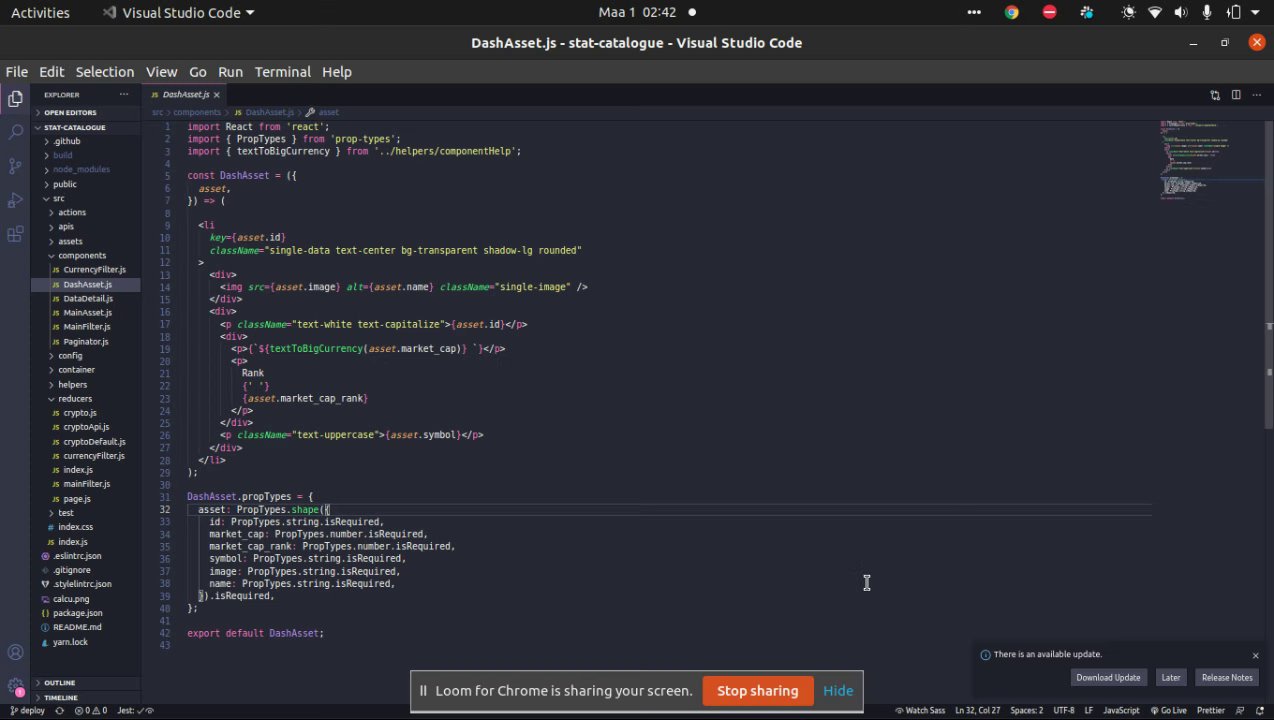The width and height of the screenshot is (1274, 720).
Task: Open the File menu
Action: click(x=17, y=72)
